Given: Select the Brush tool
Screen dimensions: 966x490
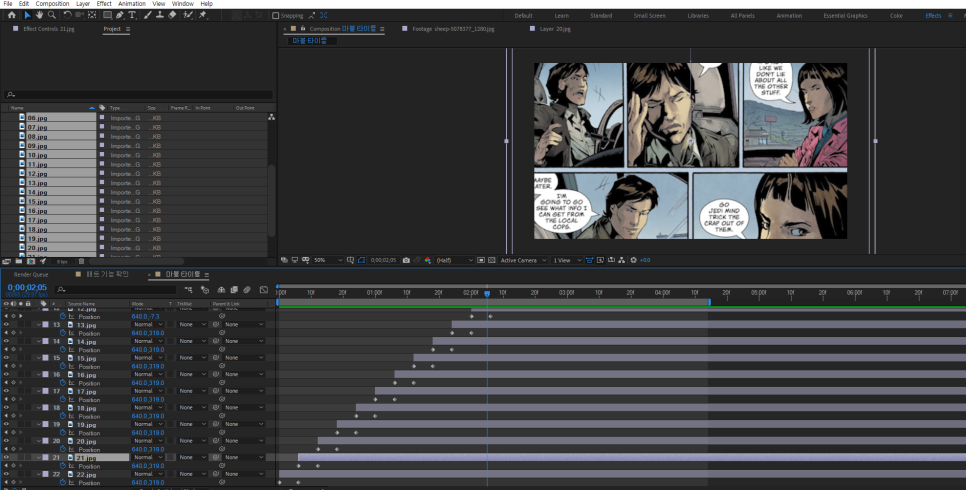Looking at the screenshot, I should (147, 15).
